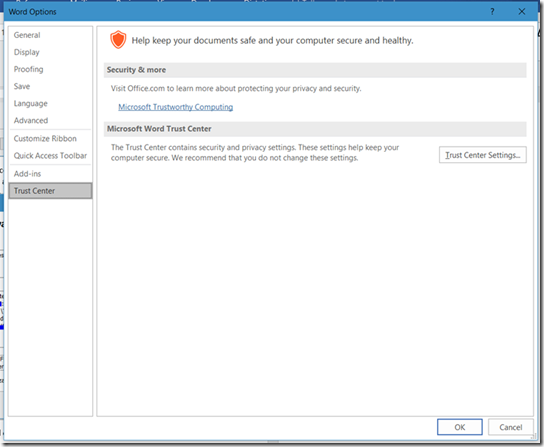544x447 pixels.
Task: Dismiss dialog with Cancel button
Action: pos(511,427)
